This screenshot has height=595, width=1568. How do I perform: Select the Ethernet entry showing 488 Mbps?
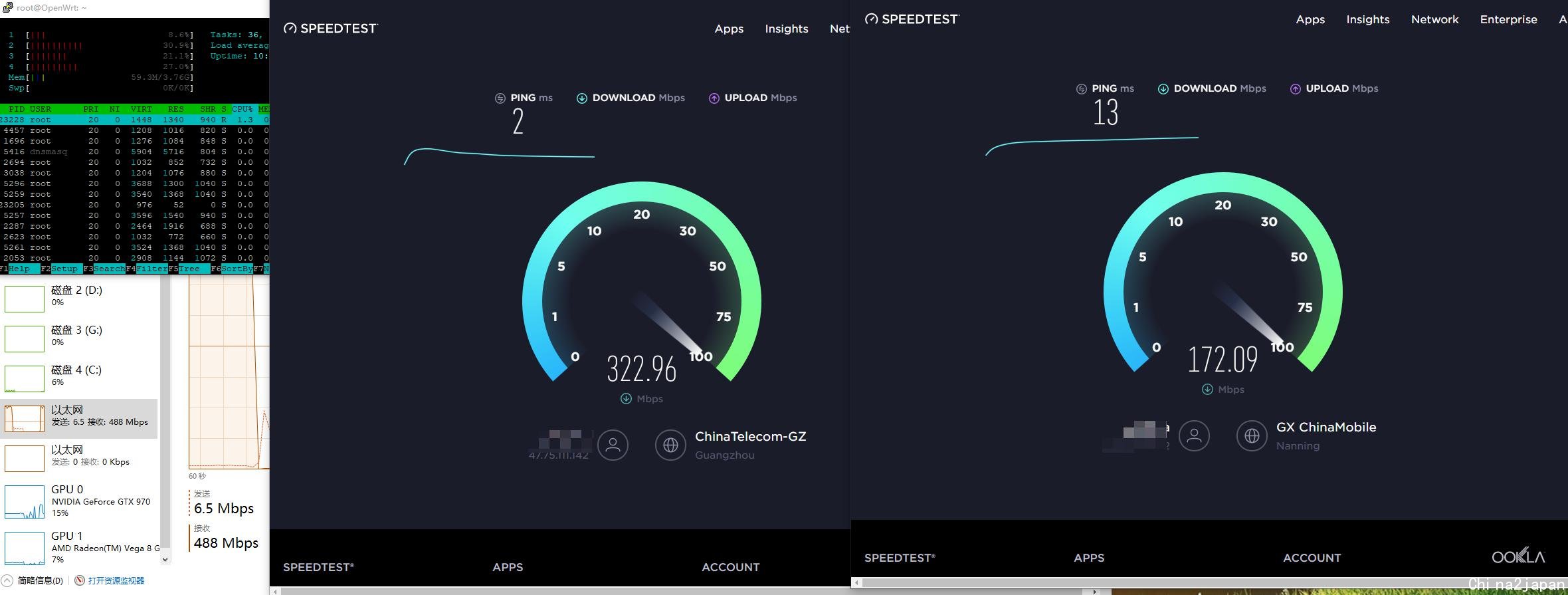[x=80, y=418]
